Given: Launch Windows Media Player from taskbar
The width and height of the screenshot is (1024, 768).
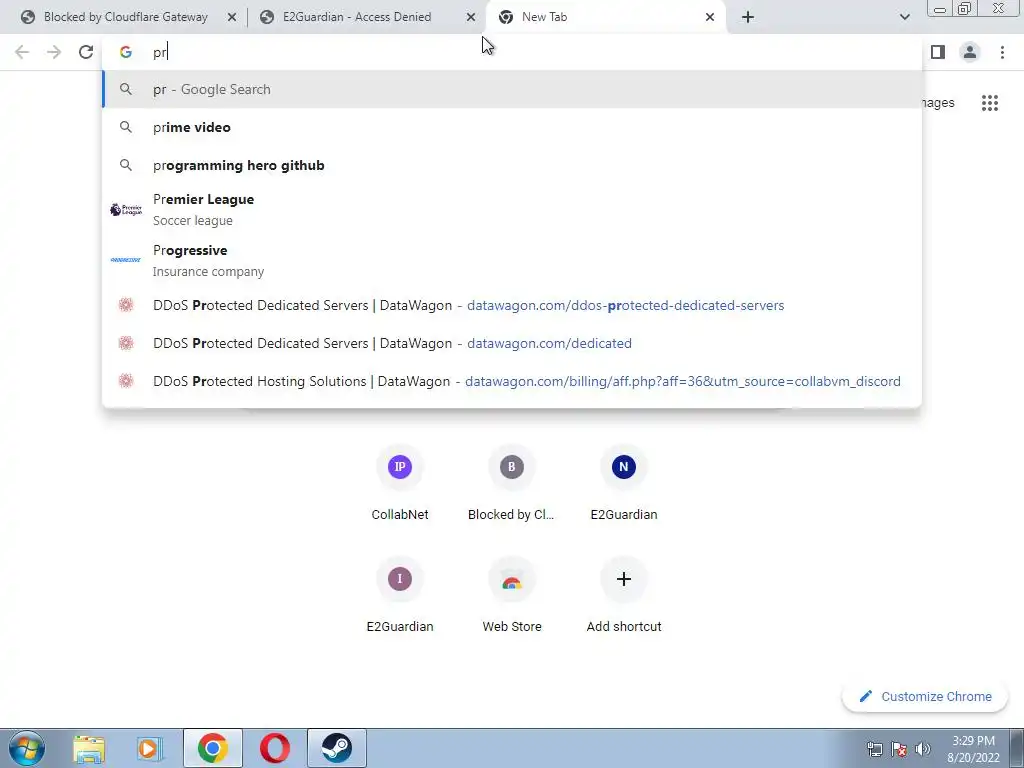Looking at the screenshot, I should click(x=150, y=748).
